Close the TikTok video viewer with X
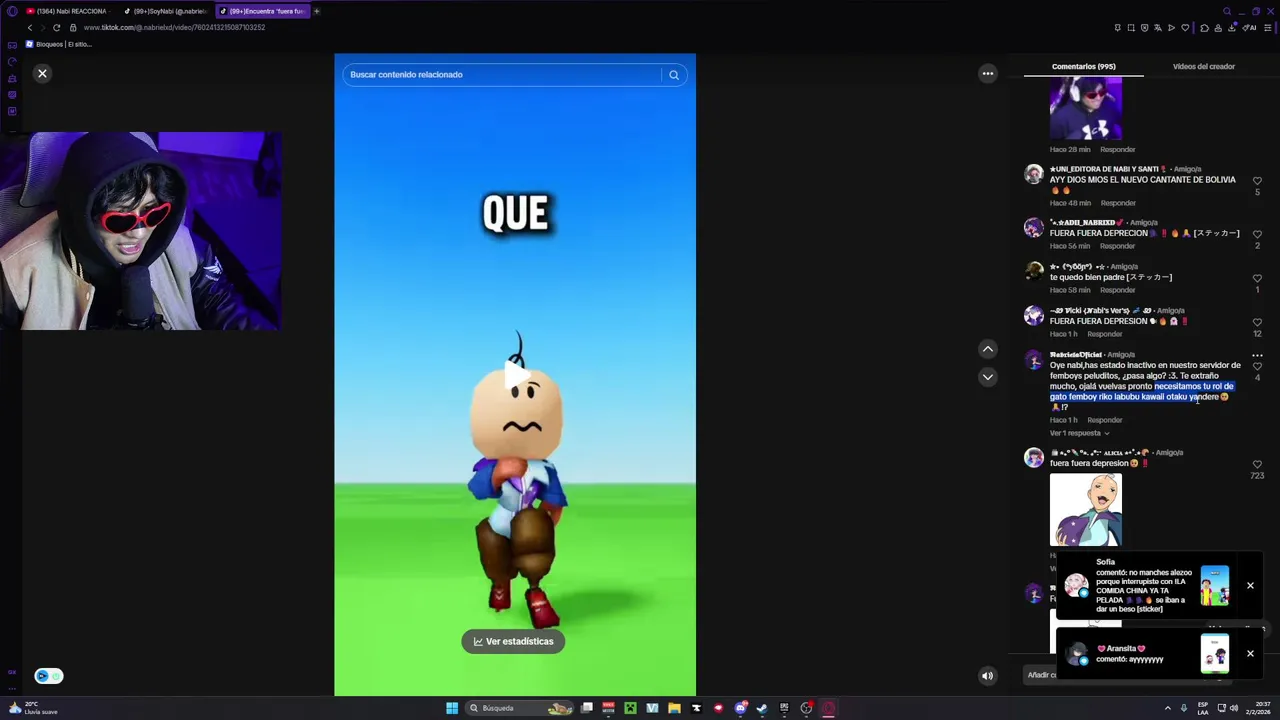Viewport: 1280px width, 720px height. (42, 73)
